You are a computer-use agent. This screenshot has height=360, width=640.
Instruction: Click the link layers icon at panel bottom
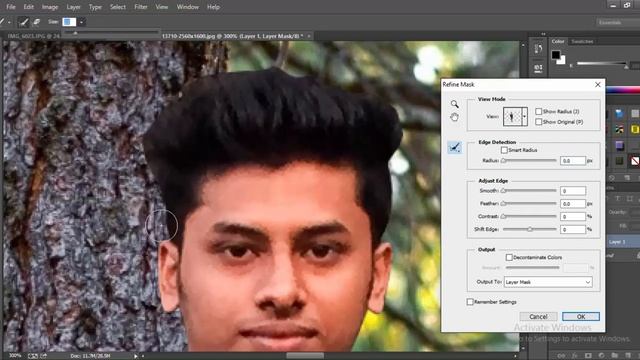tap(561, 356)
